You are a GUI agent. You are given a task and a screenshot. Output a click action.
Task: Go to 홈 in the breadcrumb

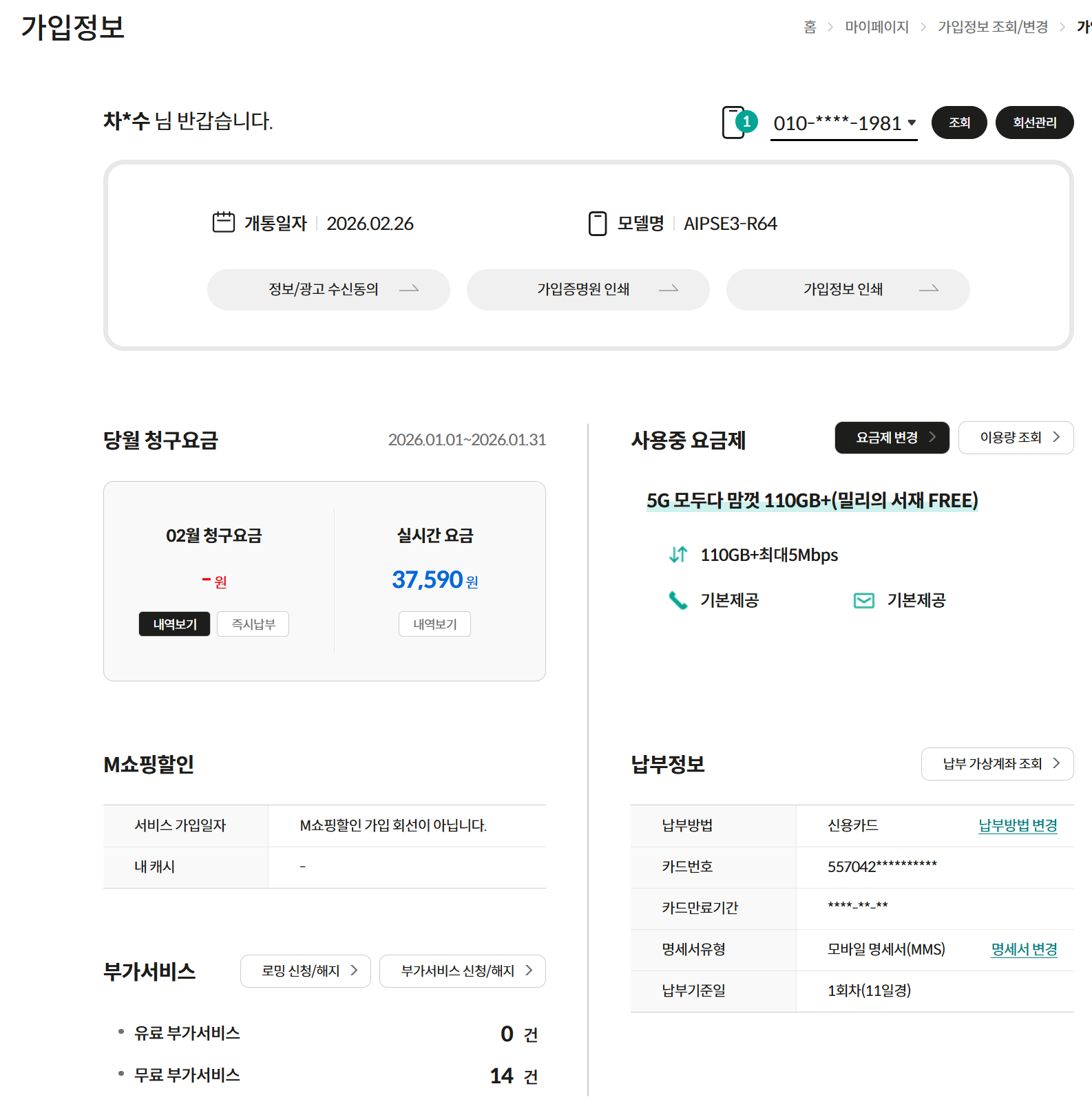tap(810, 27)
